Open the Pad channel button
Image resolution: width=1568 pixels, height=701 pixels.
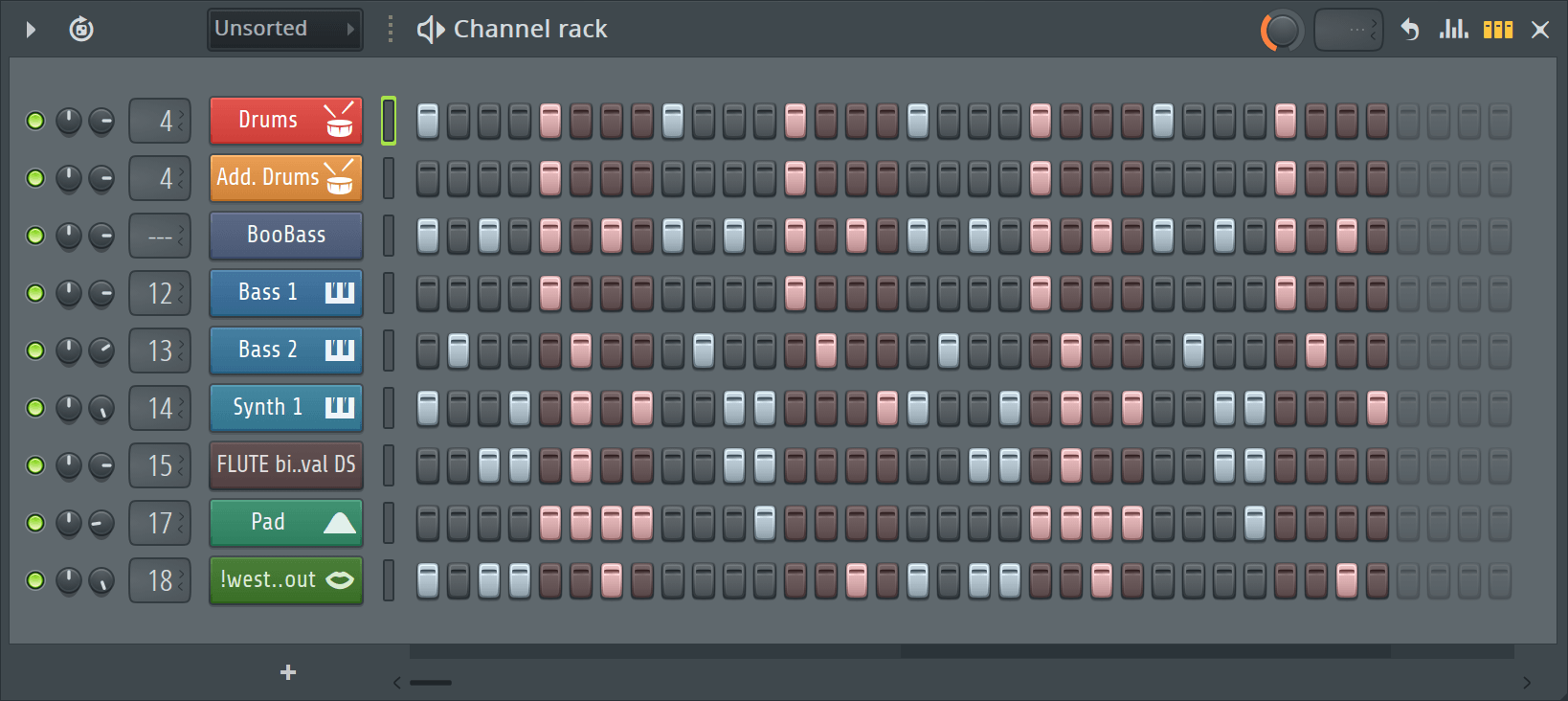point(286,523)
